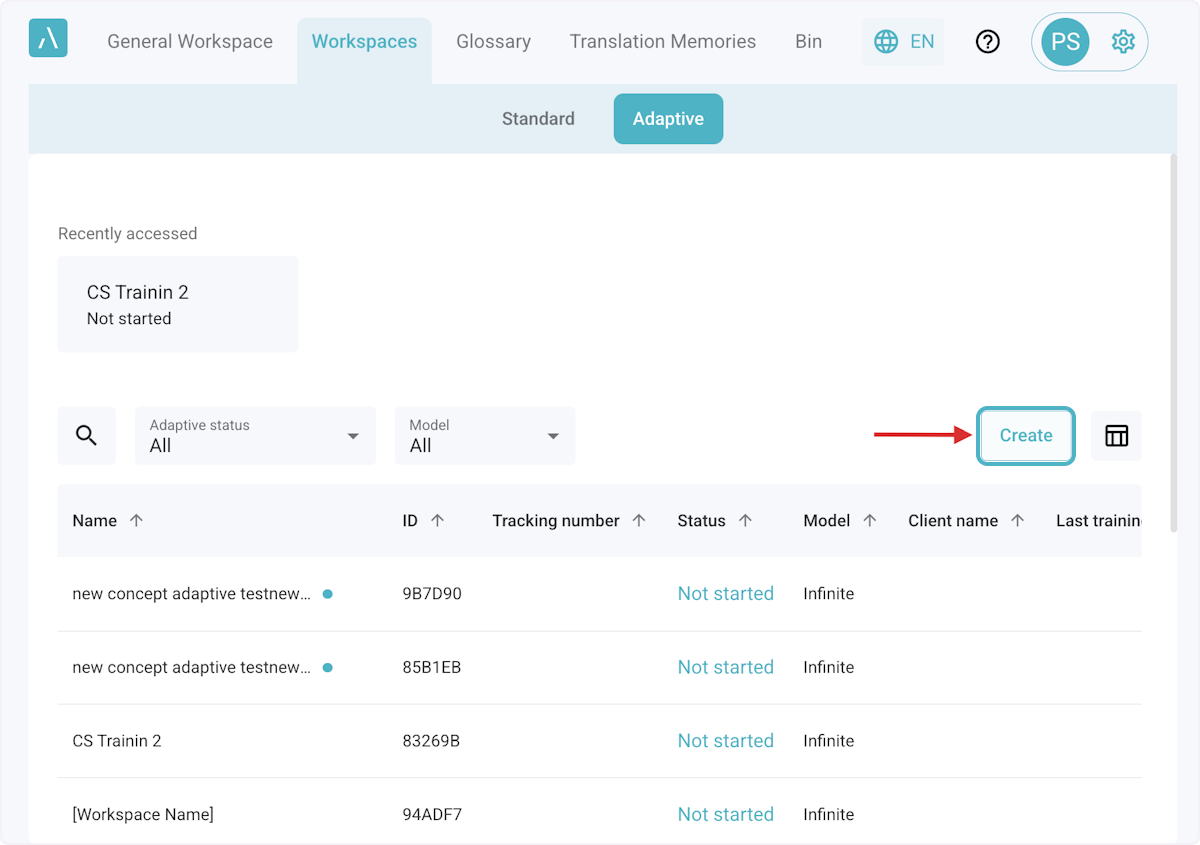The height and width of the screenshot is (845, 1200).
Task: Open the recently accessed CS Trainin 2 card
Action: click(x=178, y=304)
